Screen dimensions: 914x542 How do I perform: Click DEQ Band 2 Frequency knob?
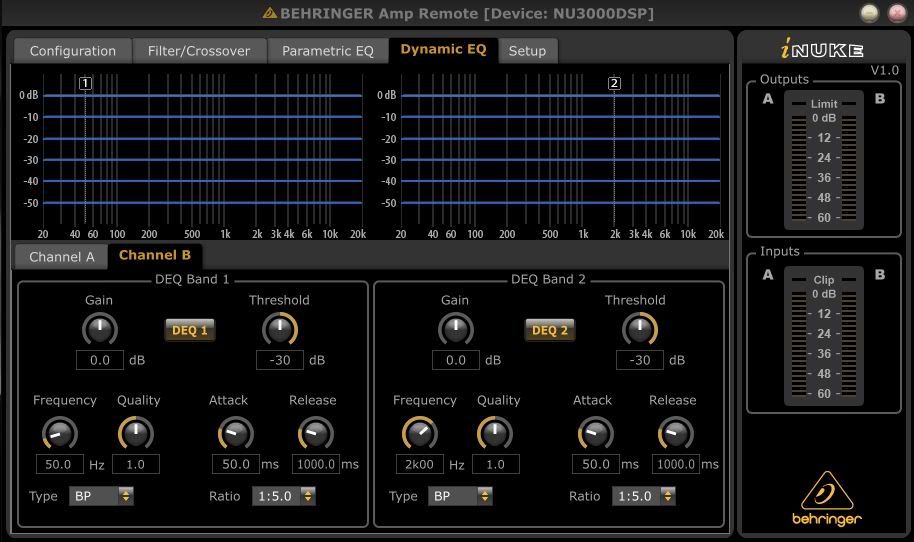point(420,434)
